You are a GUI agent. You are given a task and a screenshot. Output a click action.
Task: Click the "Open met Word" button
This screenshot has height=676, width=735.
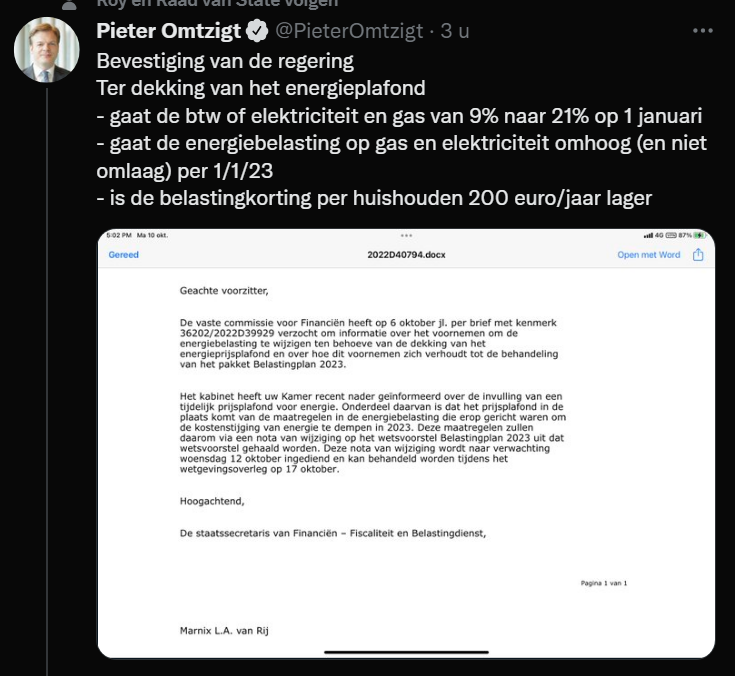point(648,255)
